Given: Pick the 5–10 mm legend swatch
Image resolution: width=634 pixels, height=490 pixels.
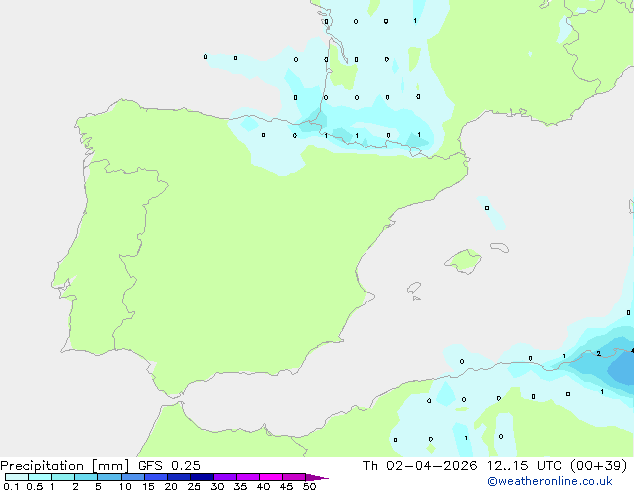Looking at the screenshot, I should coord(109,477).
